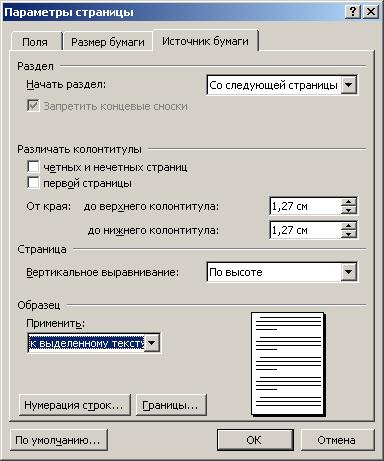This screenshot has width=384, height=461.
Task: Open the Размер бумаги tab
Action: coord(108,42)
